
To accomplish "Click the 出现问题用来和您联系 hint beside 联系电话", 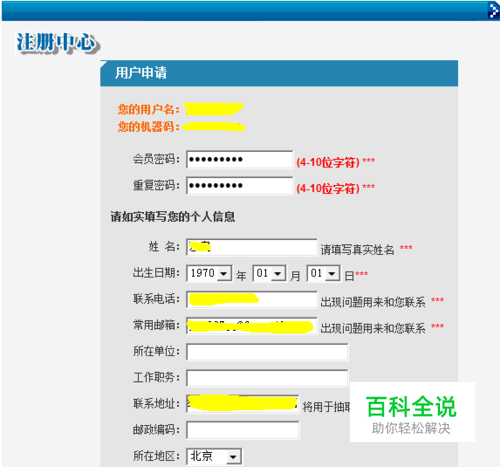I will [373, 302].
